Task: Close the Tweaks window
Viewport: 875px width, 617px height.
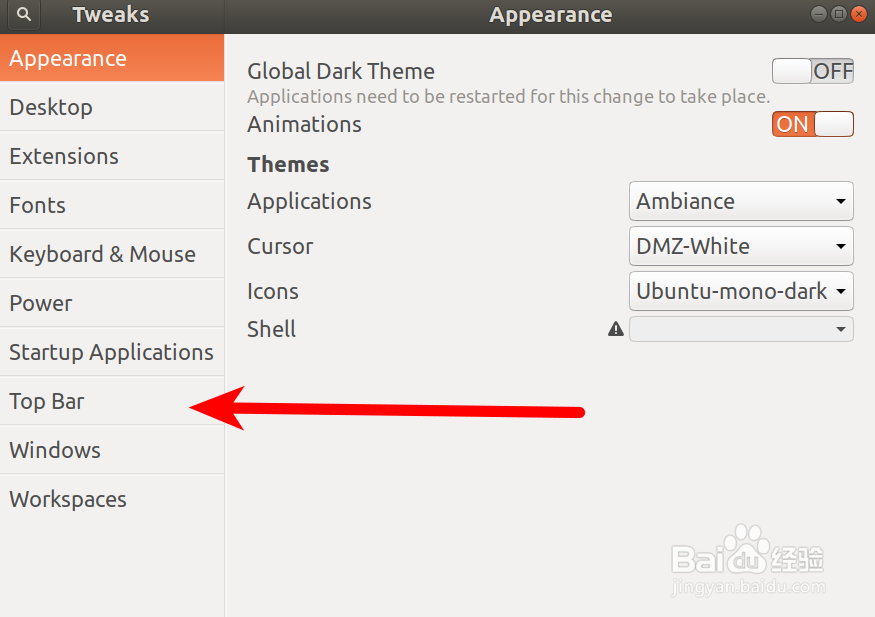Action: 859,14
